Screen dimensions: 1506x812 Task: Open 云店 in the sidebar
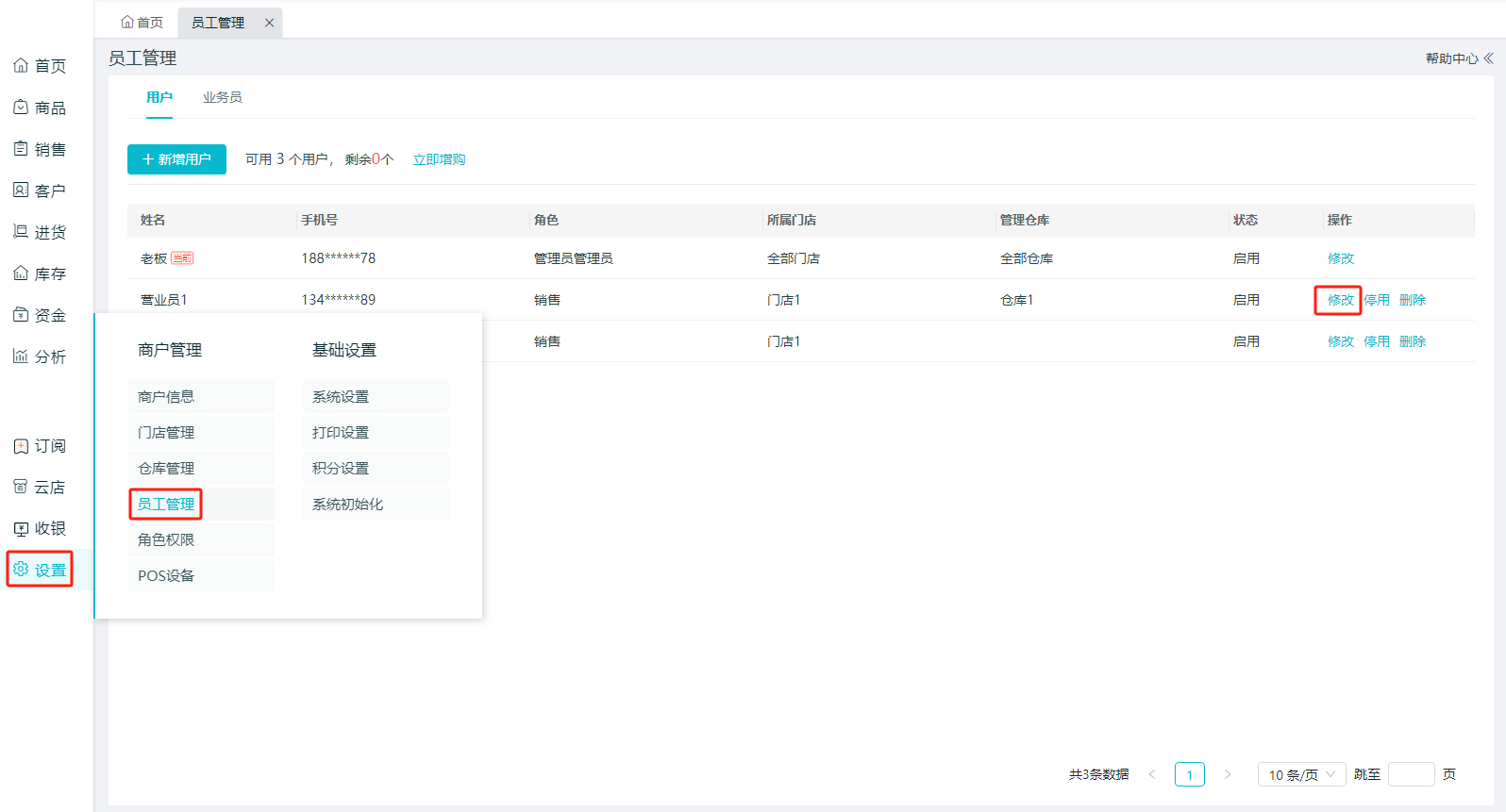tap(40, 488)
